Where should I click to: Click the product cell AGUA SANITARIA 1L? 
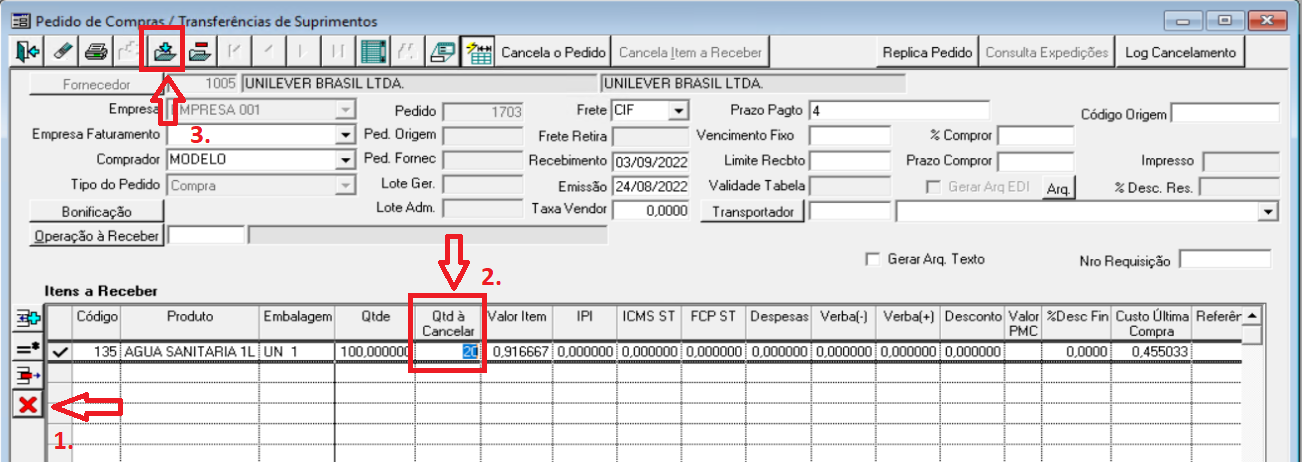190,351
